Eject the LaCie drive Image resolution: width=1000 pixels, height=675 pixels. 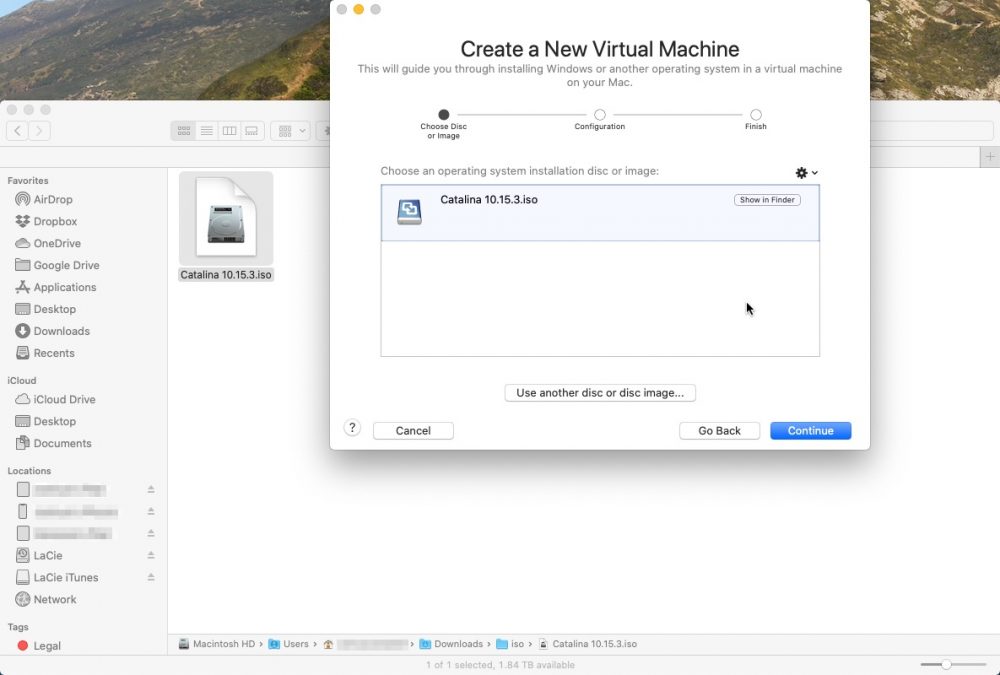(x=151, y=555)
